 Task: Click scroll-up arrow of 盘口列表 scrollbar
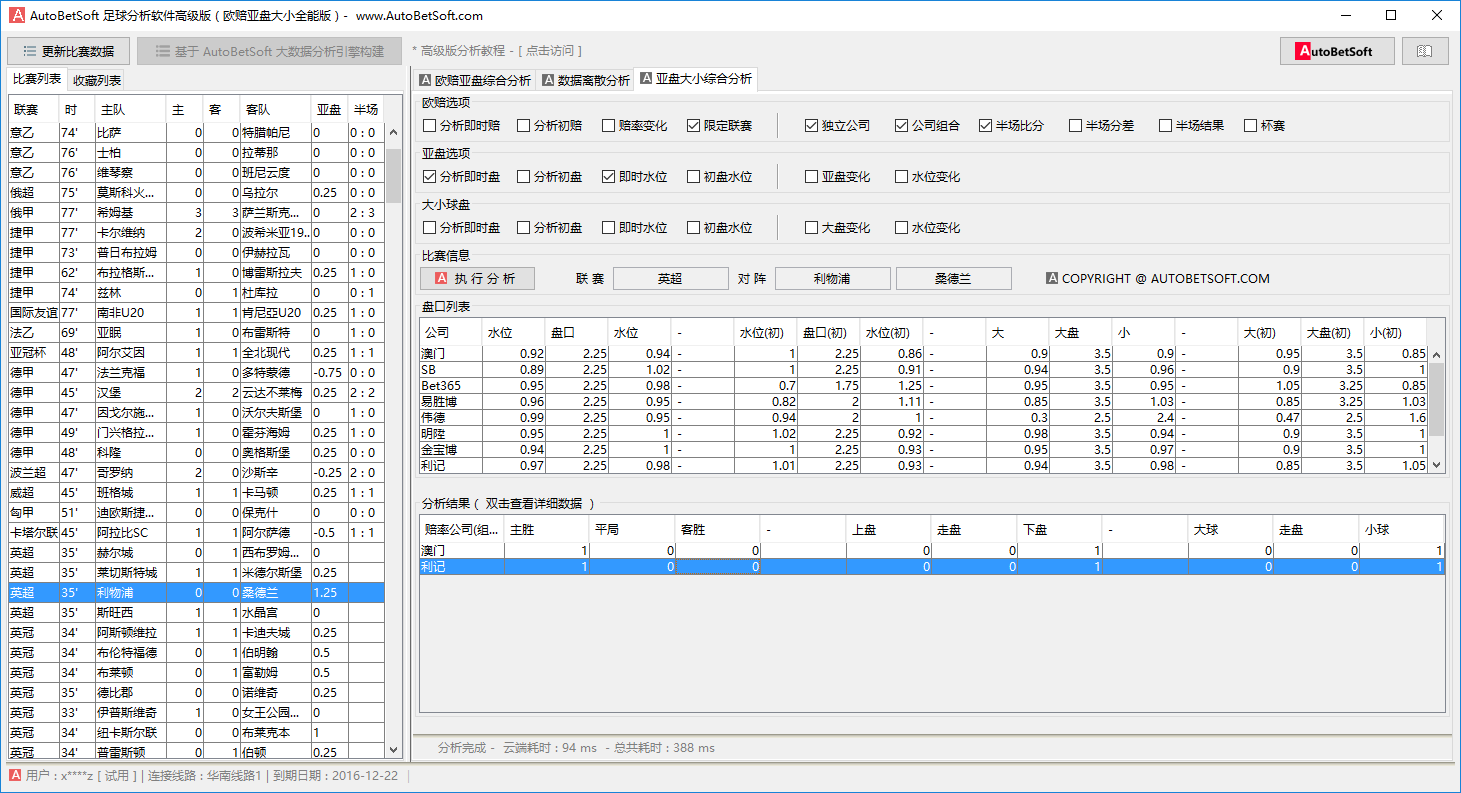[1437, 354]
